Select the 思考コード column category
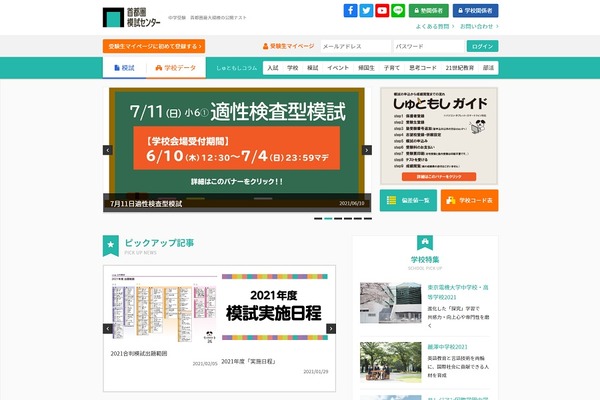Image resolution: width=600 pixels, height=400 pixels. [x=423, y=68]
